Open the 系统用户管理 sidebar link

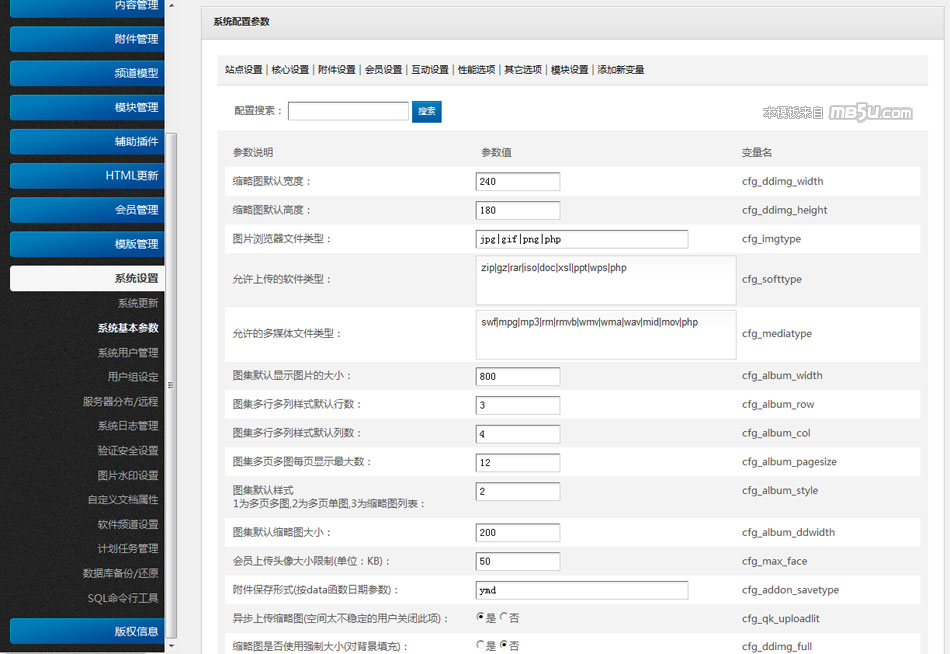click(x=128, y=352)
